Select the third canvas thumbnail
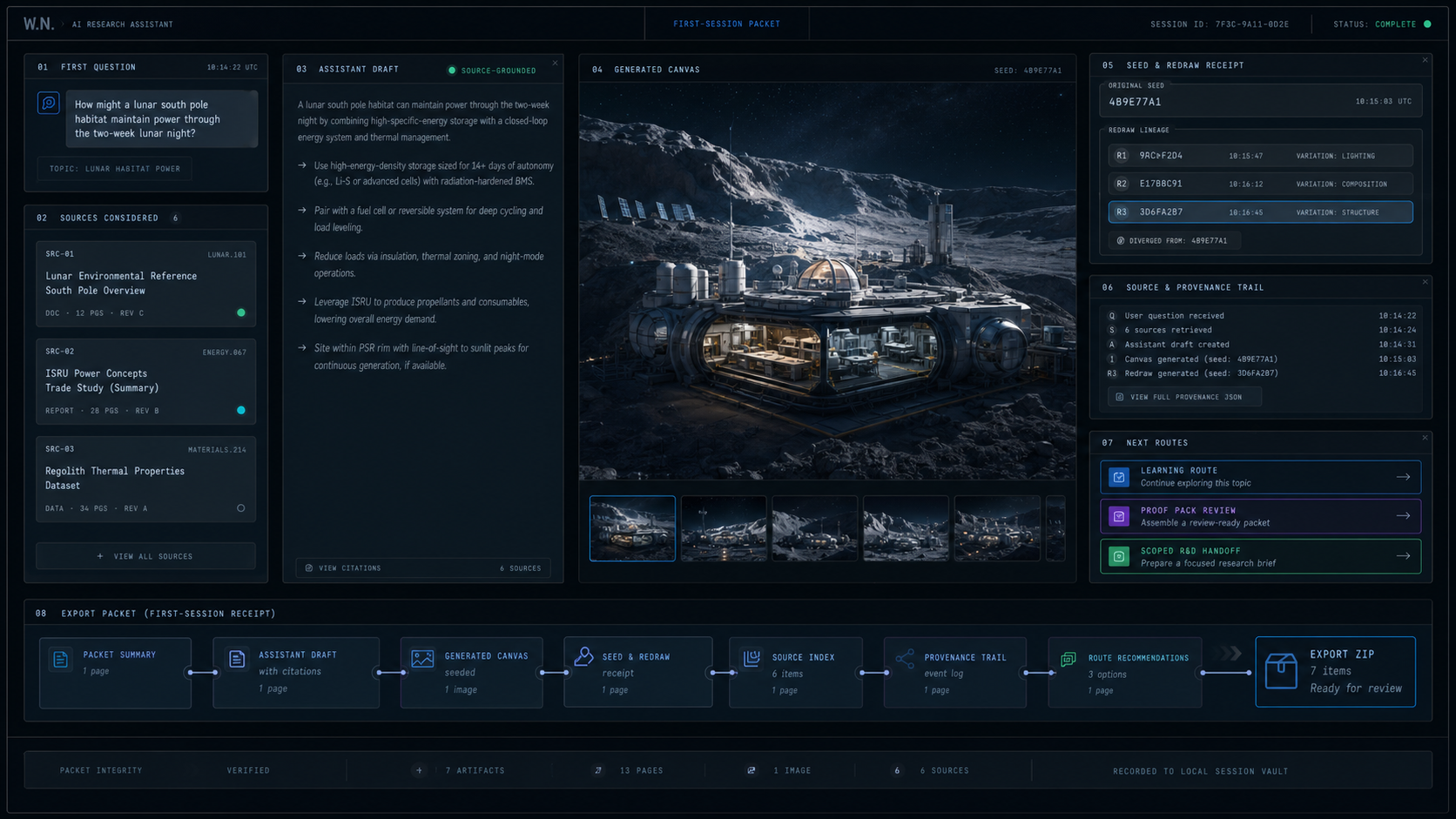Image resolution: width=1456 pixels, height=819 pixels. pos(815,528)
